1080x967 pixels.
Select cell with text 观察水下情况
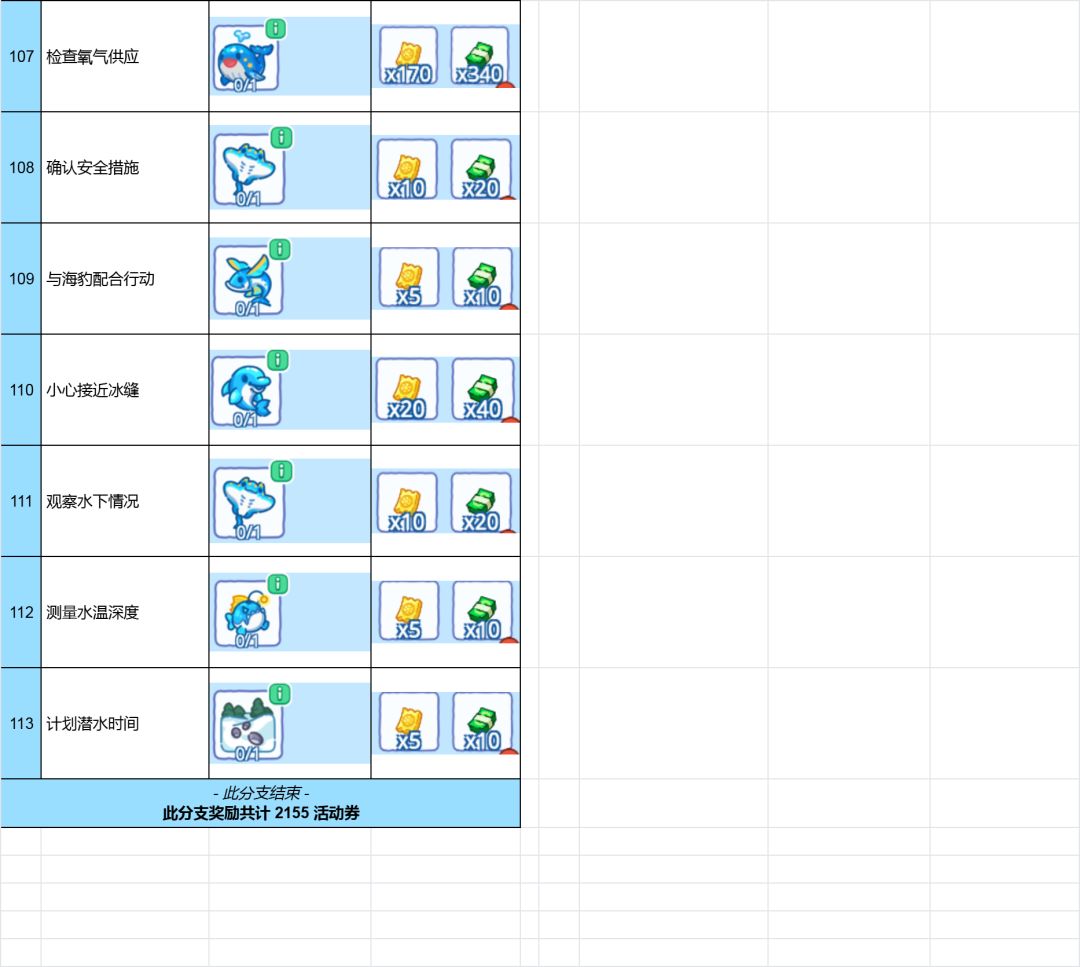125,501
